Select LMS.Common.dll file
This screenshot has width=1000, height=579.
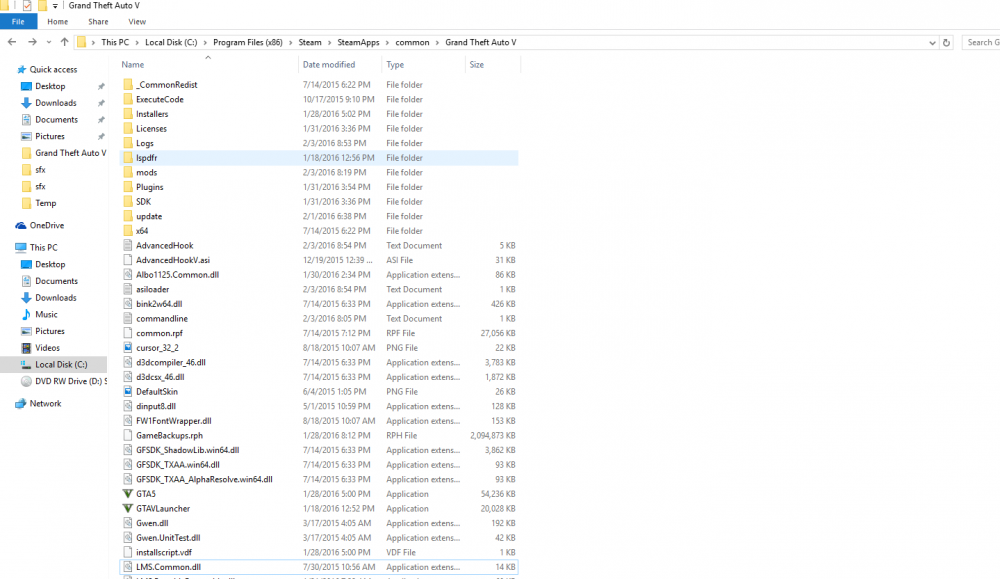point(319,567)
